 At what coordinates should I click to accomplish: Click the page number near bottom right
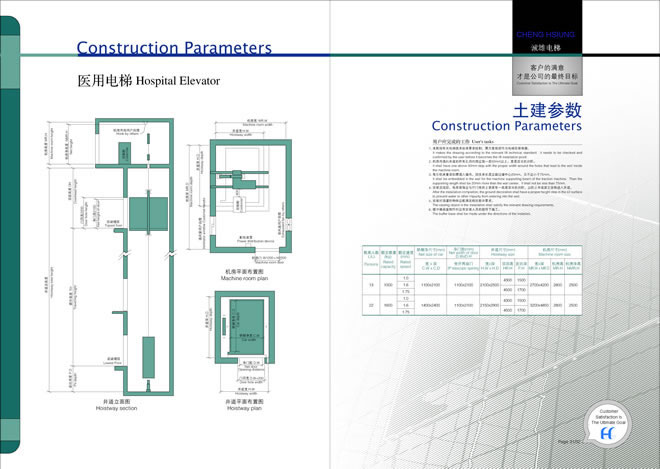coord(569,442)
